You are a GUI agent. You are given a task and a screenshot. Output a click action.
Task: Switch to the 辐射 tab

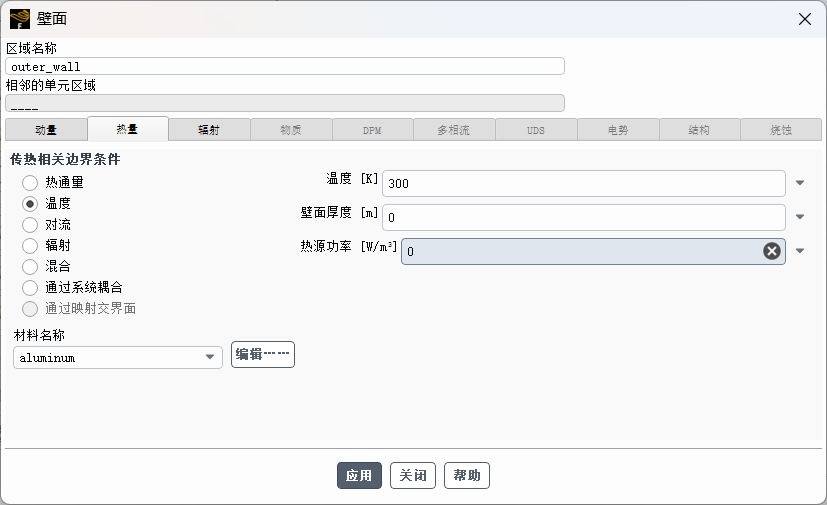(x=208, y=130)
